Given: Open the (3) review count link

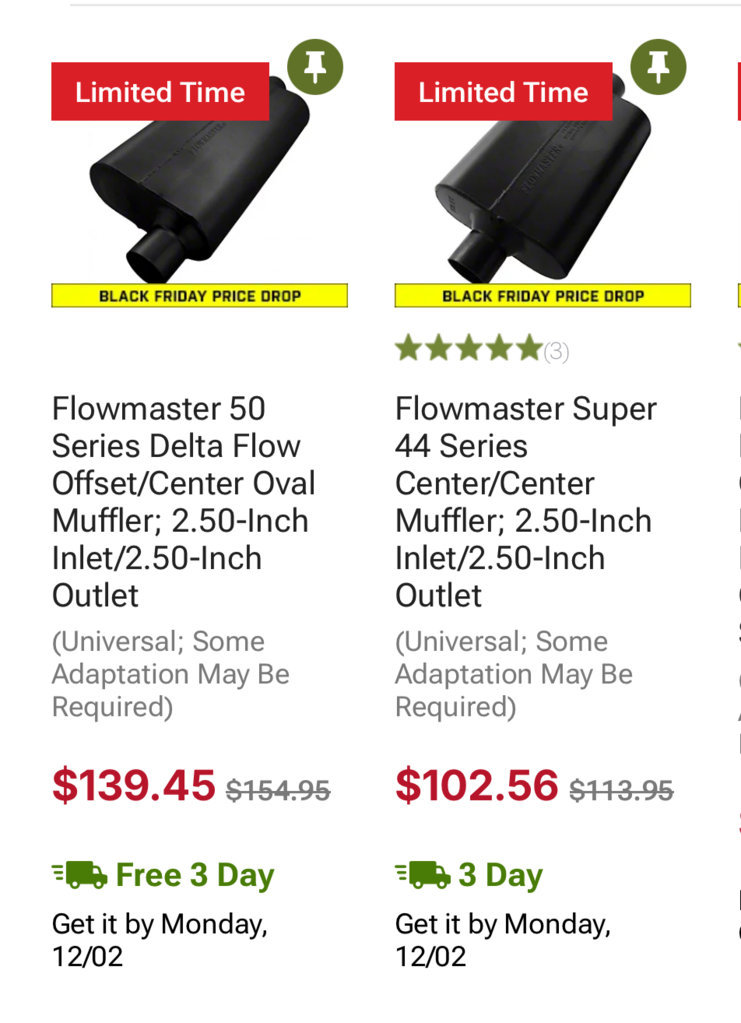Looking at the screenshot, I should click(x=556, y=352).
